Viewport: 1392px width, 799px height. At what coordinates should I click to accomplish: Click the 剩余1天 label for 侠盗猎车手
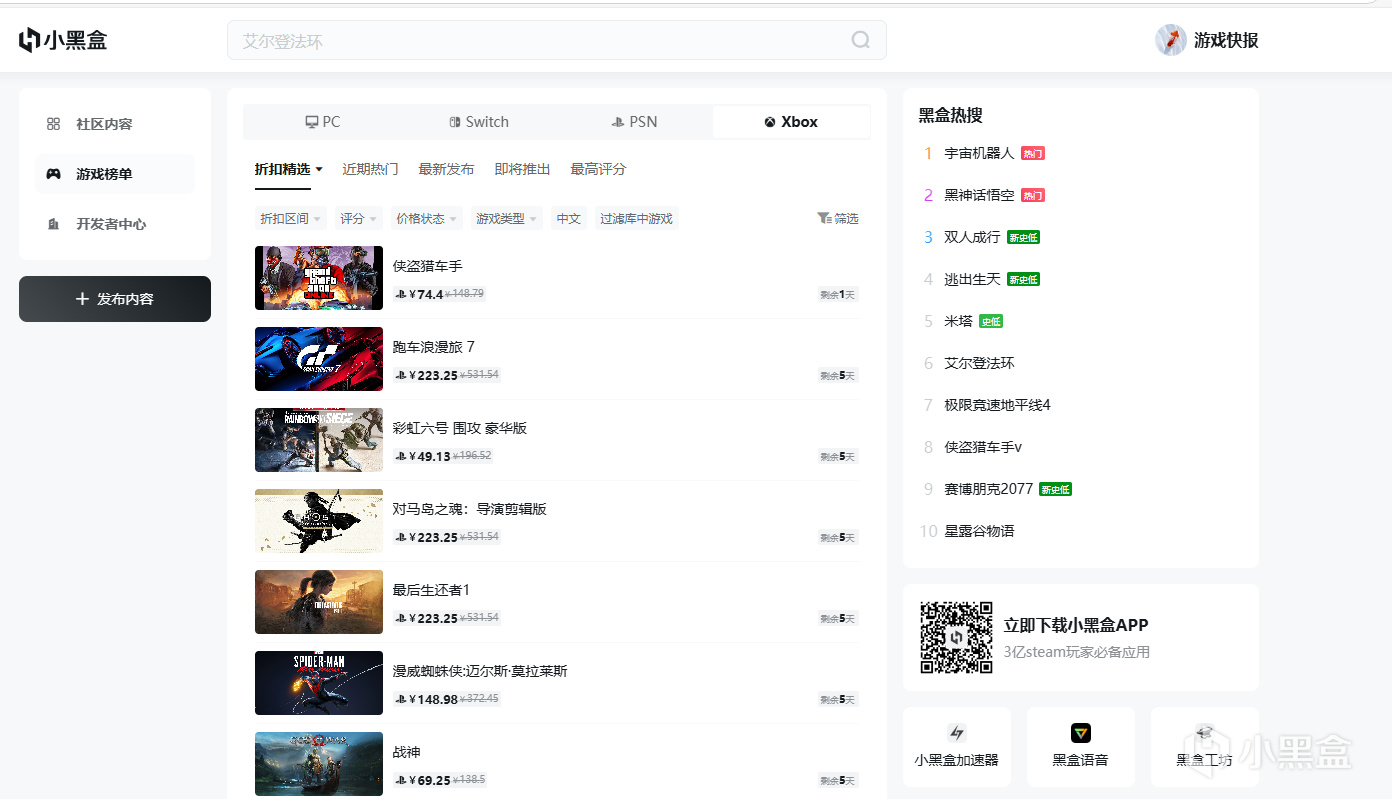pyautogui.click(x=838, y=294)
